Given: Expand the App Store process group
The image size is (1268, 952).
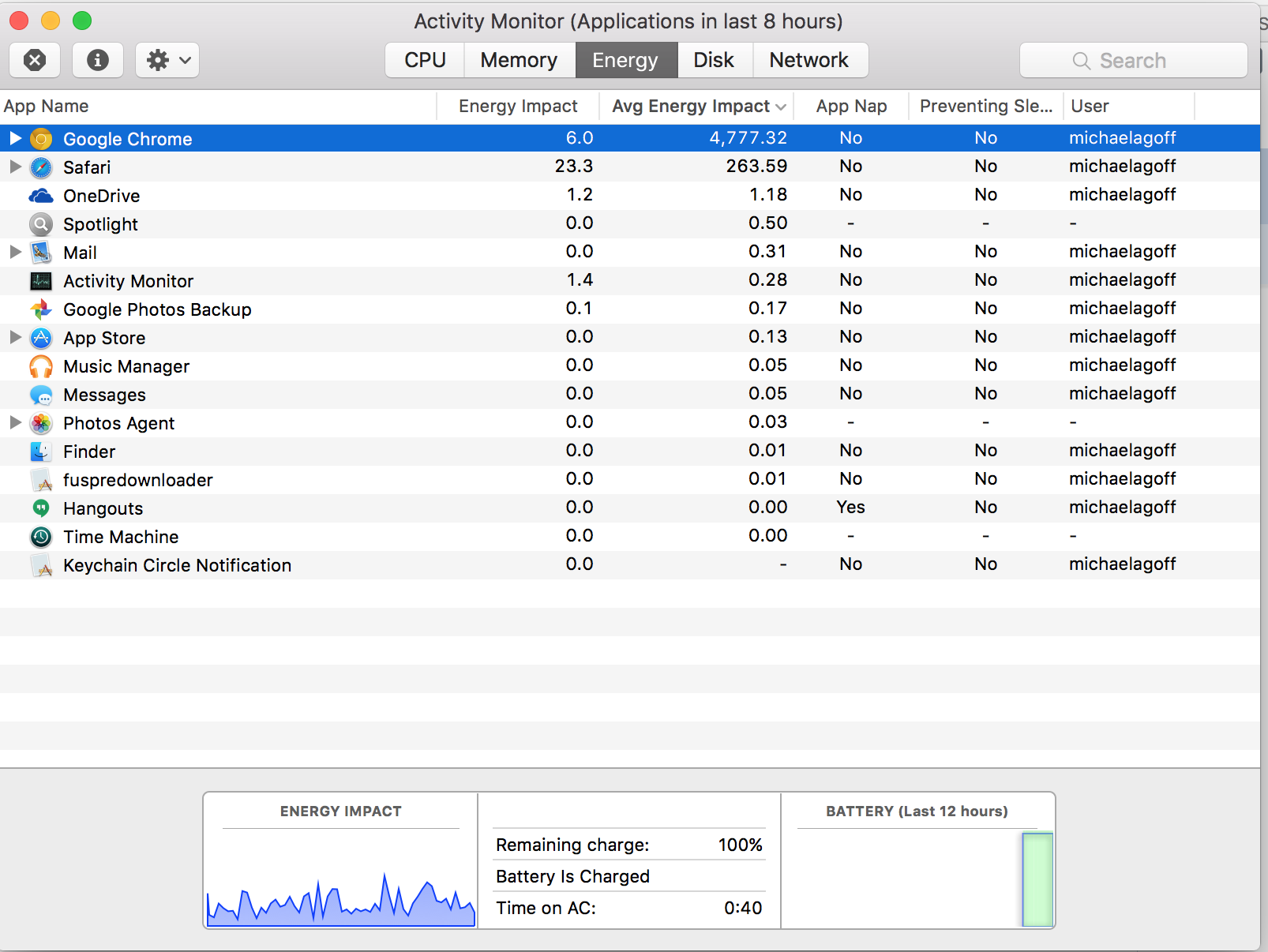Looking at the screenshot, I should coord(15,337).
